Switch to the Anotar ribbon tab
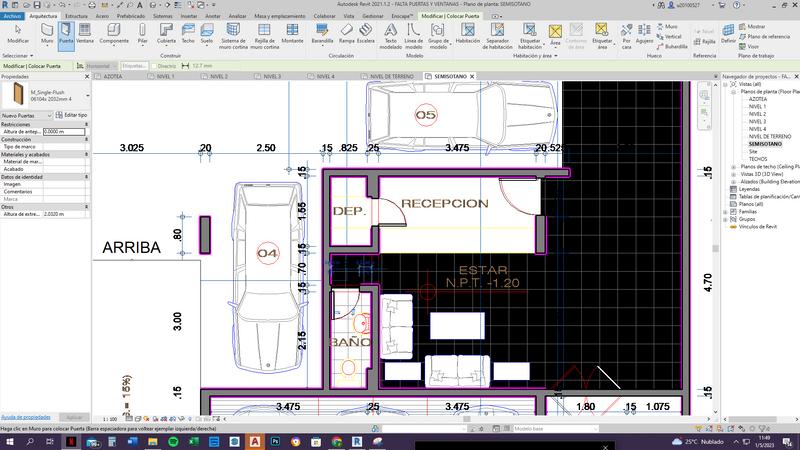Viewport: 800px width, 450px height. coord(213,16)
